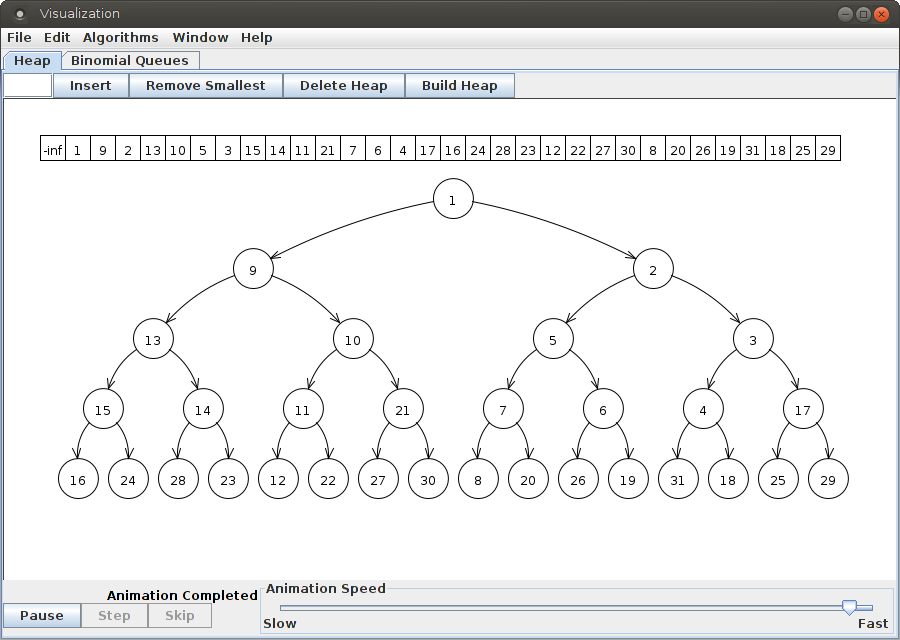Click the Insert button

90,86
